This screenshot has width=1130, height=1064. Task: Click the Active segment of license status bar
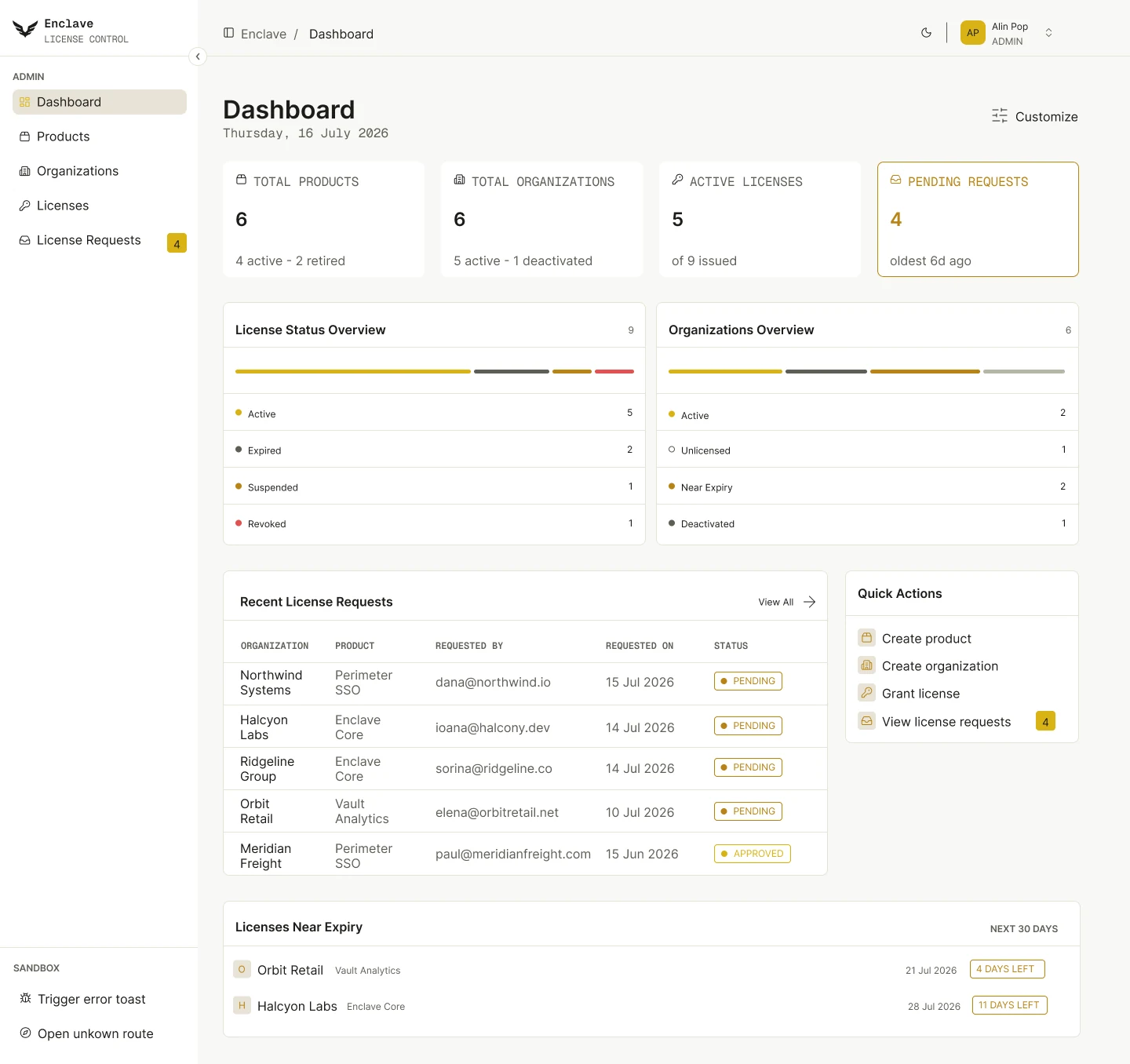353,371
